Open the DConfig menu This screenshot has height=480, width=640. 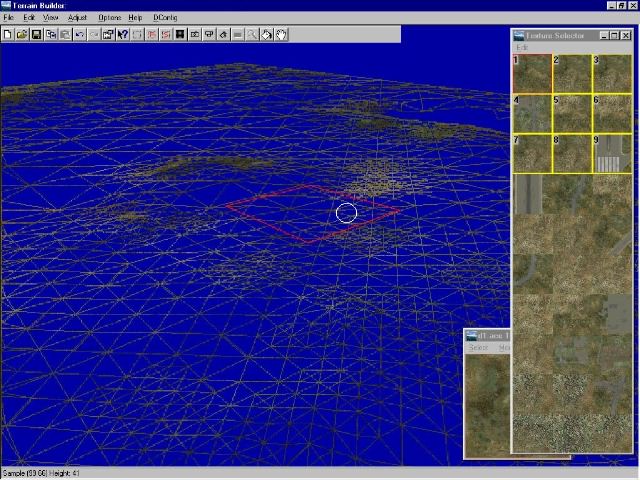click(165, 18)
